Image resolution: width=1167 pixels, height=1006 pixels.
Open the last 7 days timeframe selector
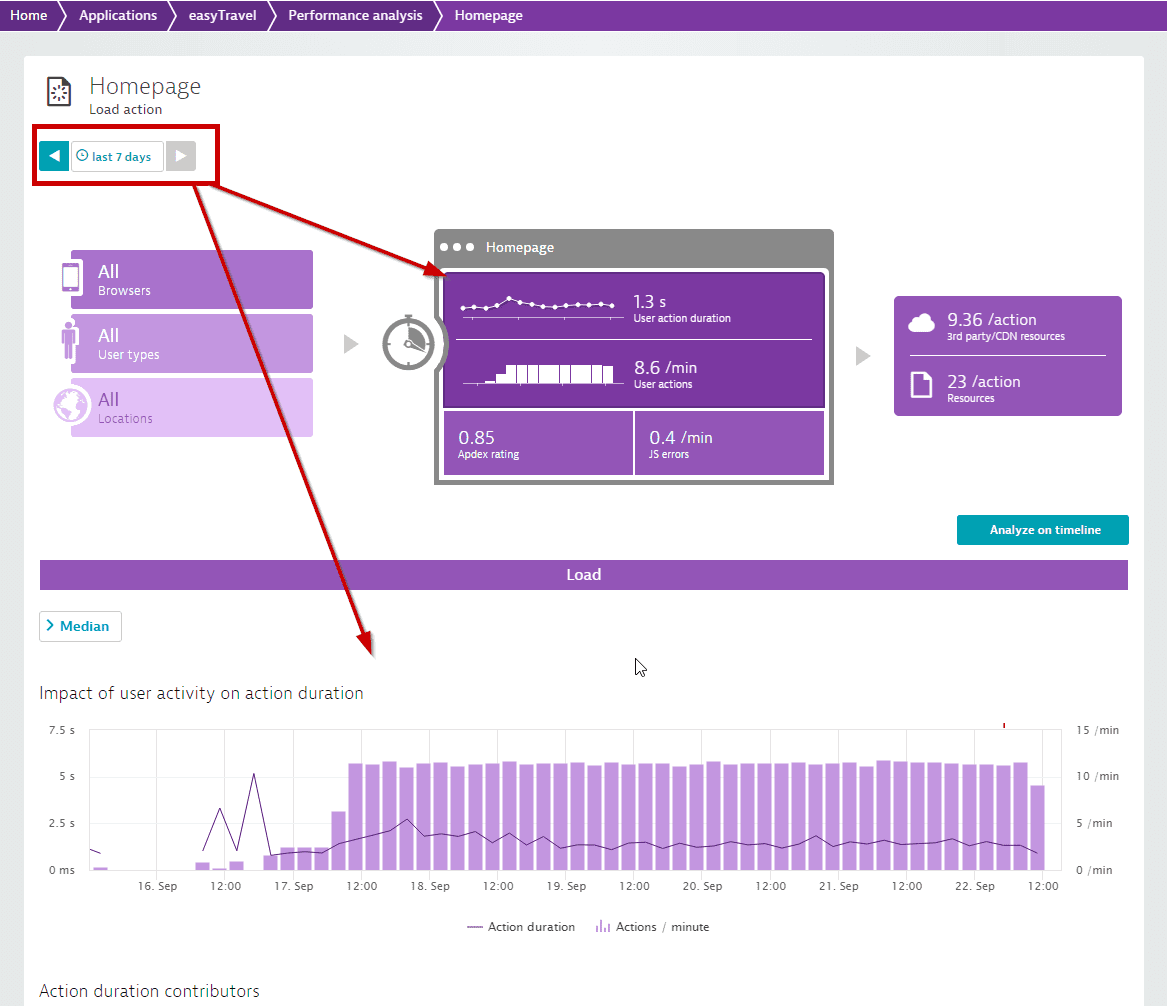[117, 156]
